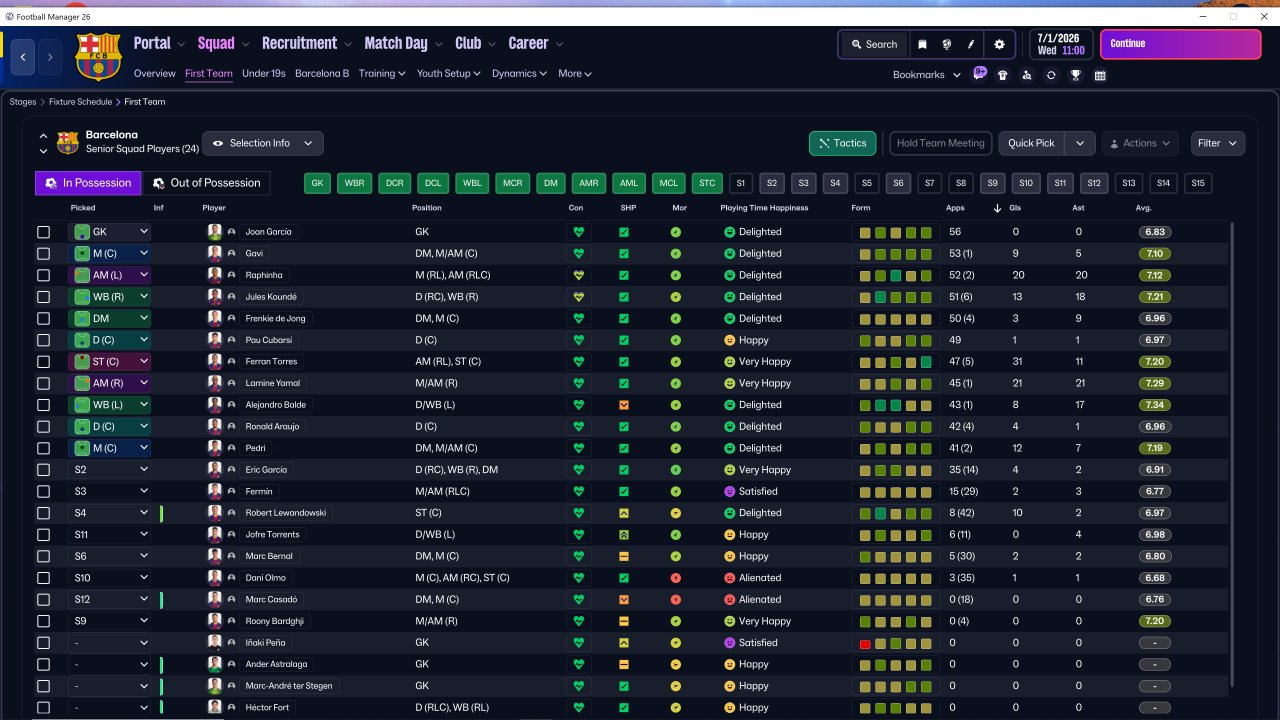Open the Match Day menu
Image resolution: width=1280 pixels, height=720 pixels.
coord(404,43)
